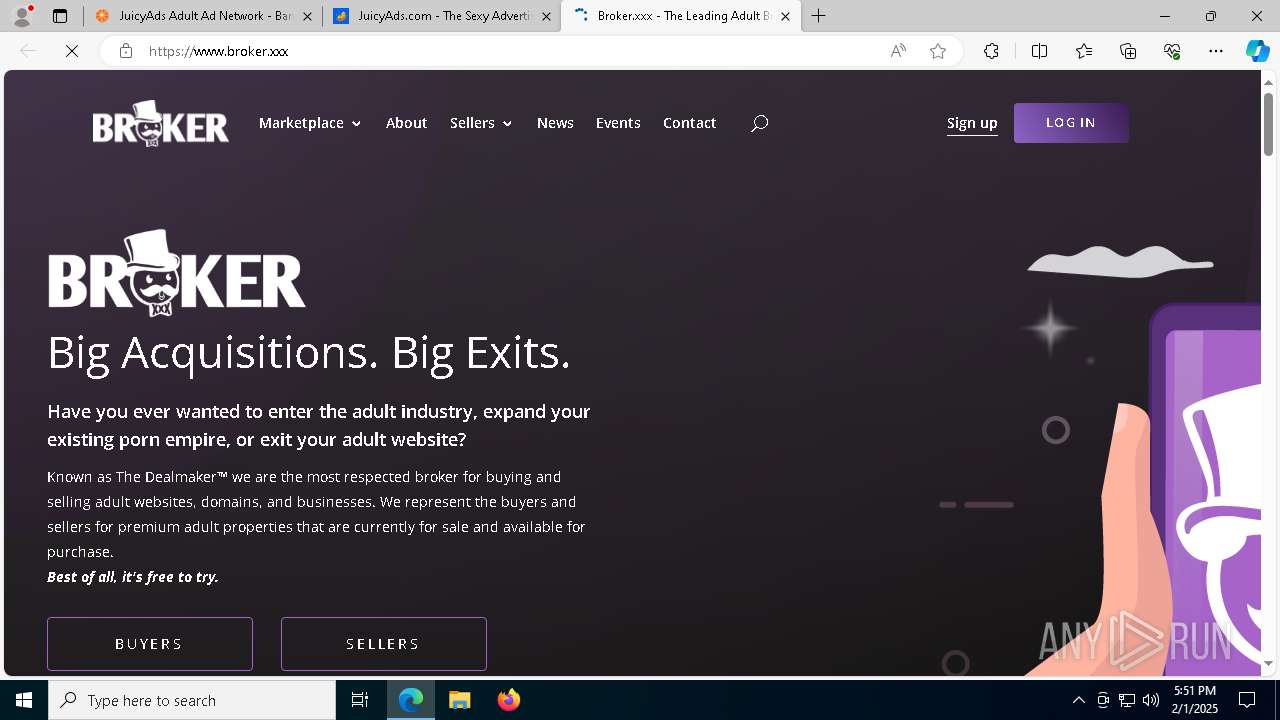Viewport: 1280px width, 720px height.
Task: Expand the Marketplace dropdown menu
Action: (x=310, y=123)
